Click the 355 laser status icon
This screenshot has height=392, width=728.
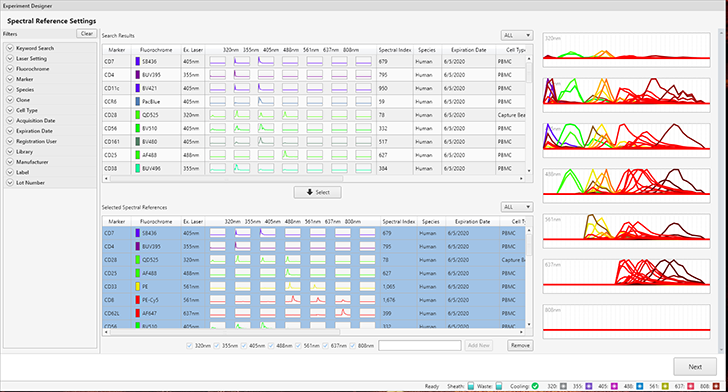pyautogui.click(x=589, y=386)
